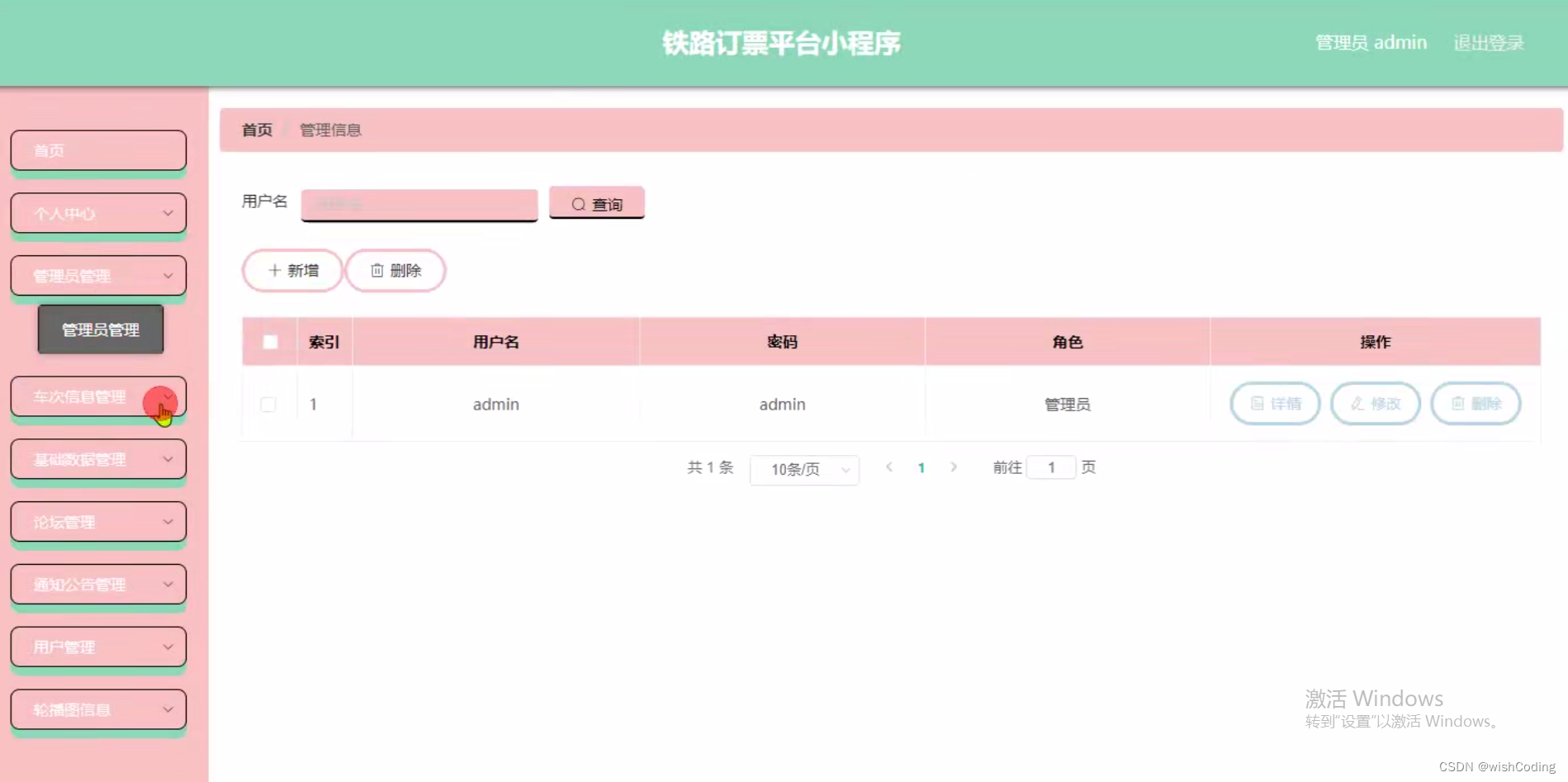Click inside the 用户名 search field

coord(419,204)
